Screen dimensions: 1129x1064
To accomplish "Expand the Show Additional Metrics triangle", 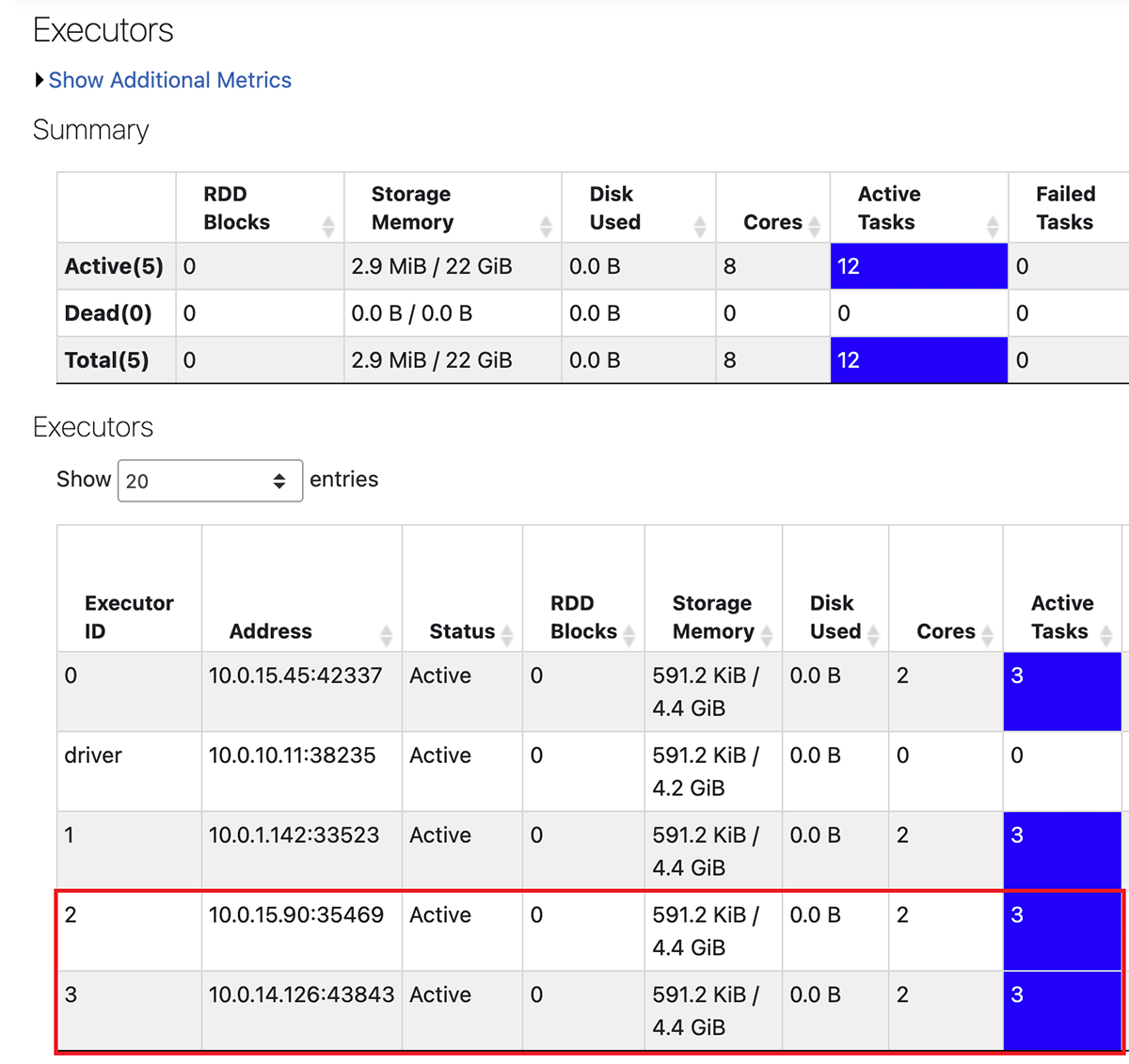I will [40, 81].
